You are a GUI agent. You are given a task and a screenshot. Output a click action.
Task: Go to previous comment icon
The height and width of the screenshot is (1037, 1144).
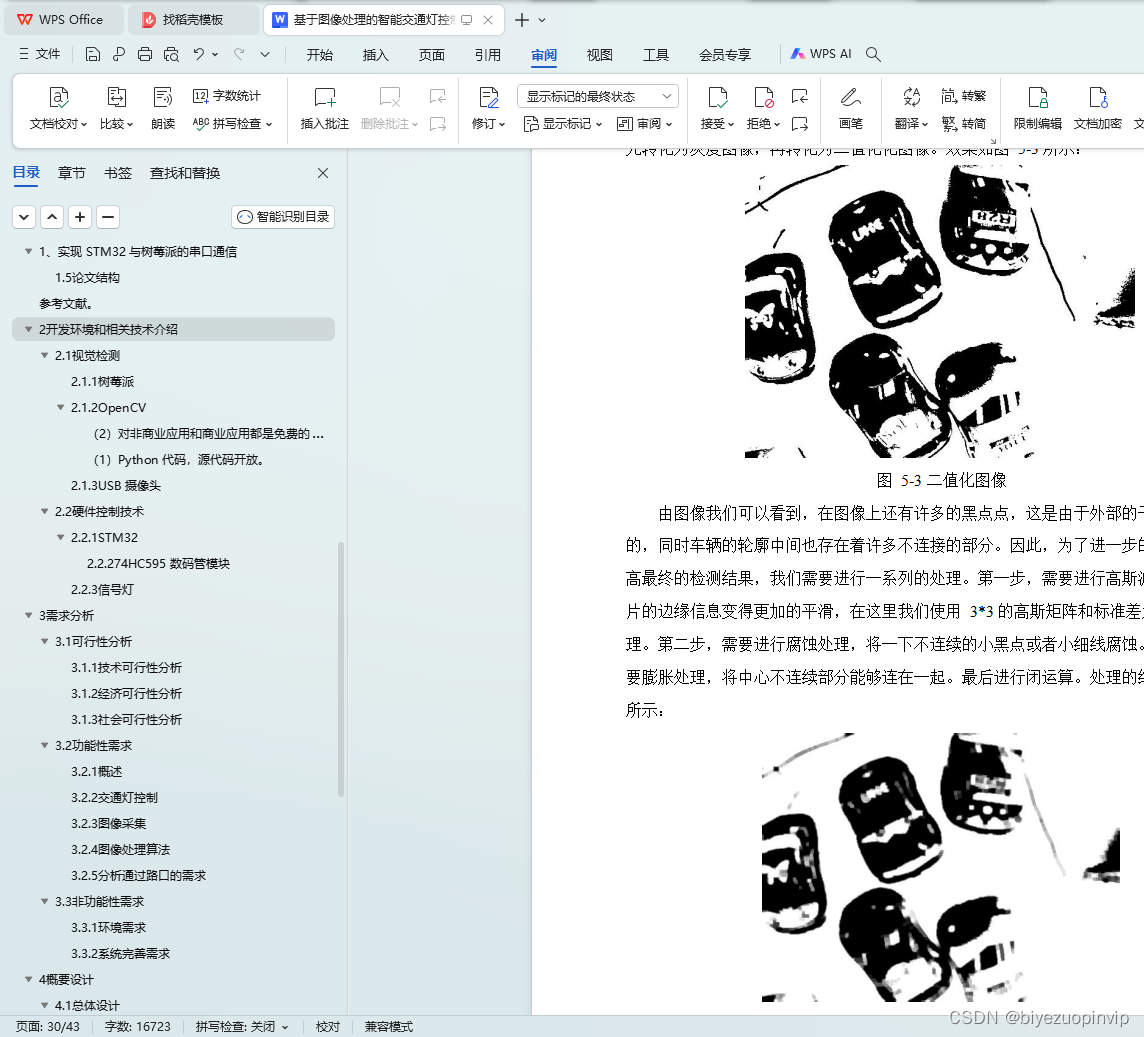438,96
